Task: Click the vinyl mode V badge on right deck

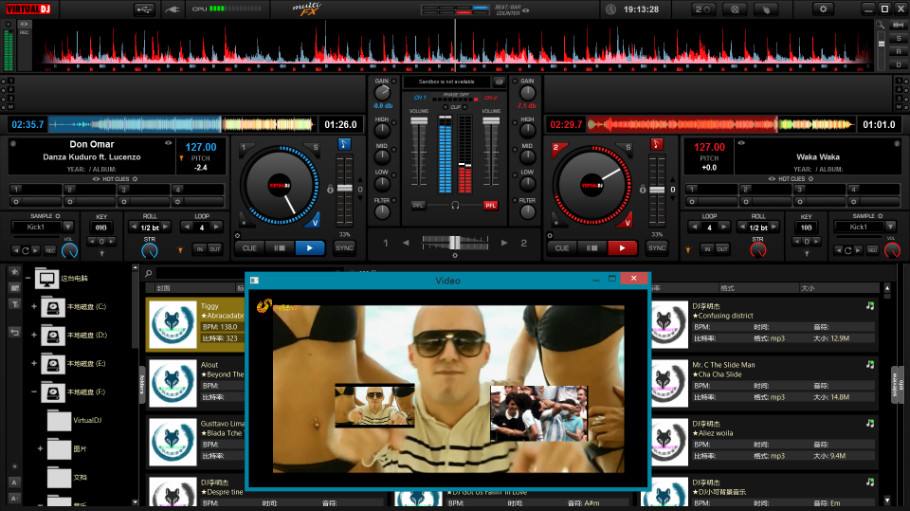Action: tap(627, 221)
